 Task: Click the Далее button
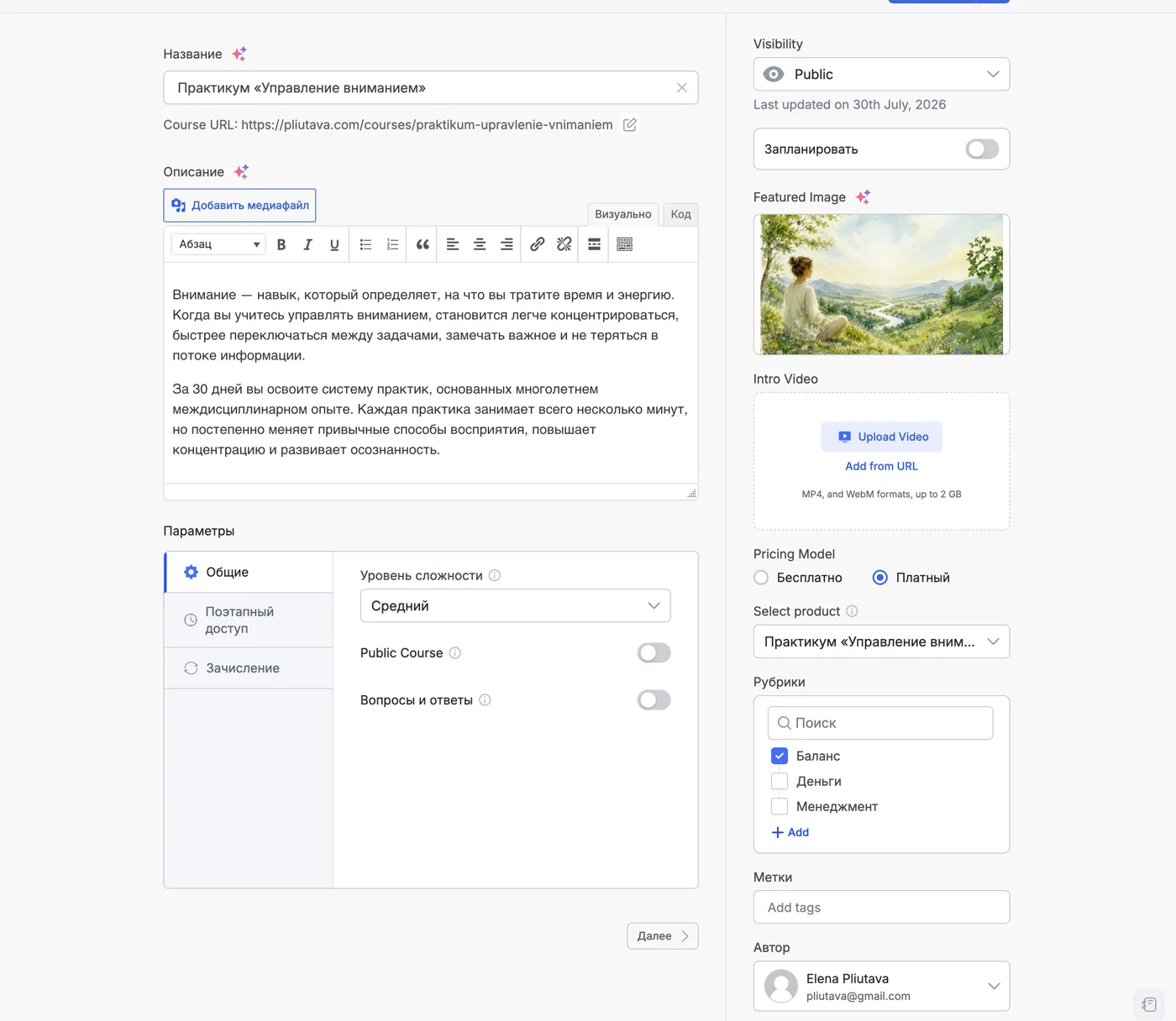(663, 936)
